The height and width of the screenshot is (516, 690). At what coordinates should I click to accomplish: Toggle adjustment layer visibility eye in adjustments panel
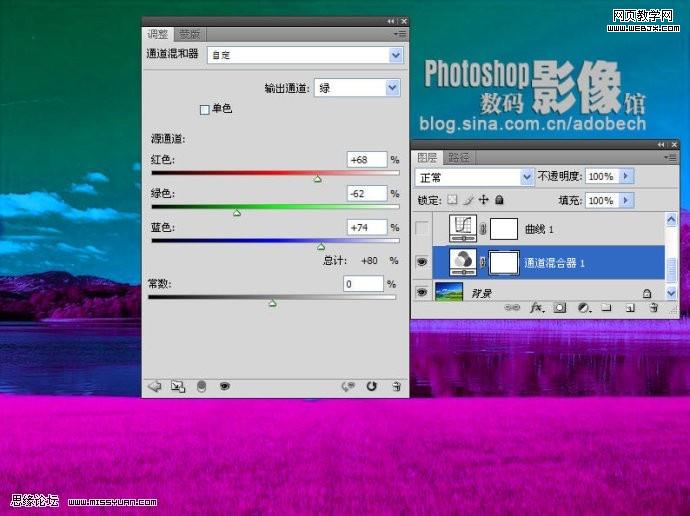(224, 386)
